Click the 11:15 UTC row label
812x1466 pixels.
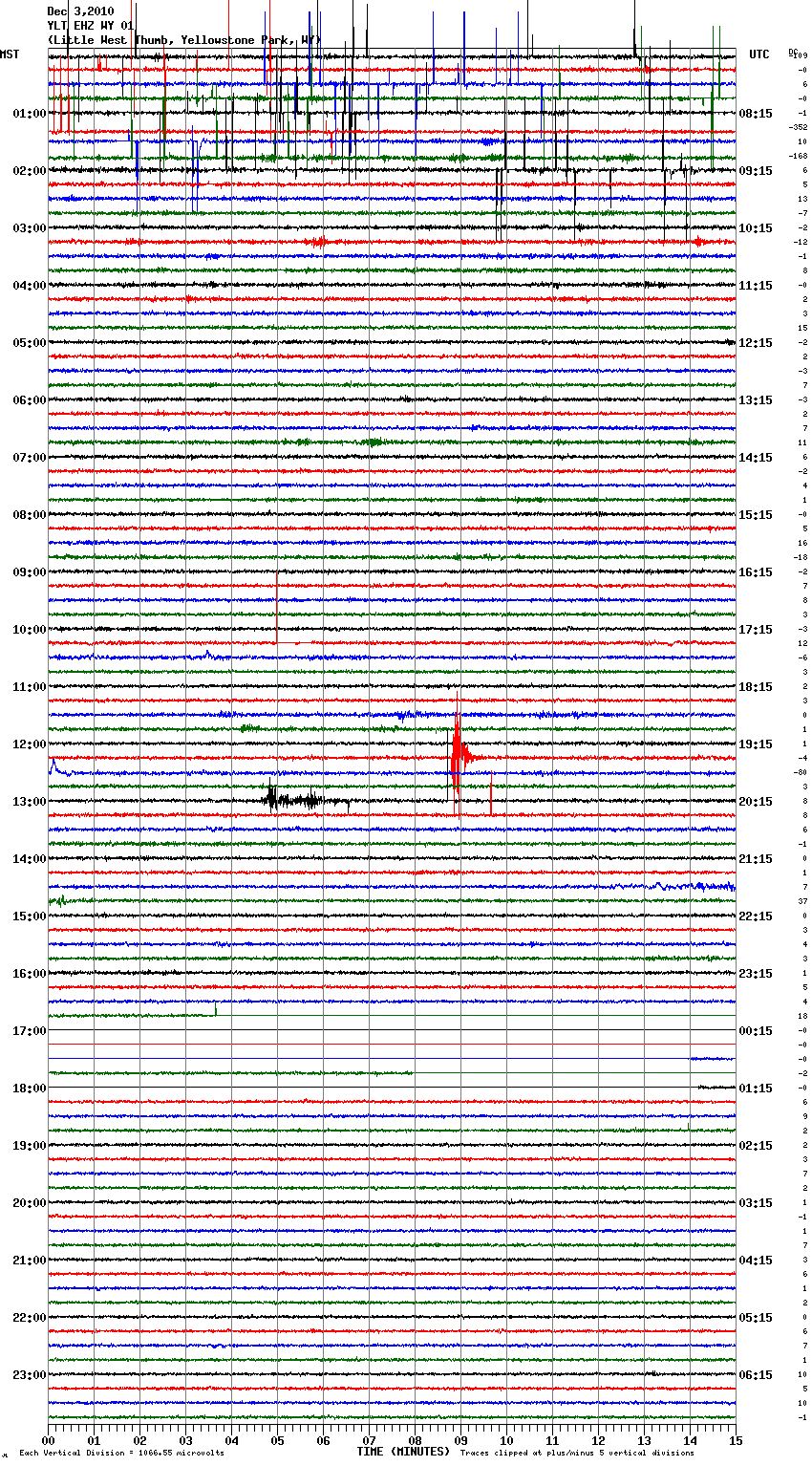point(756,285)
